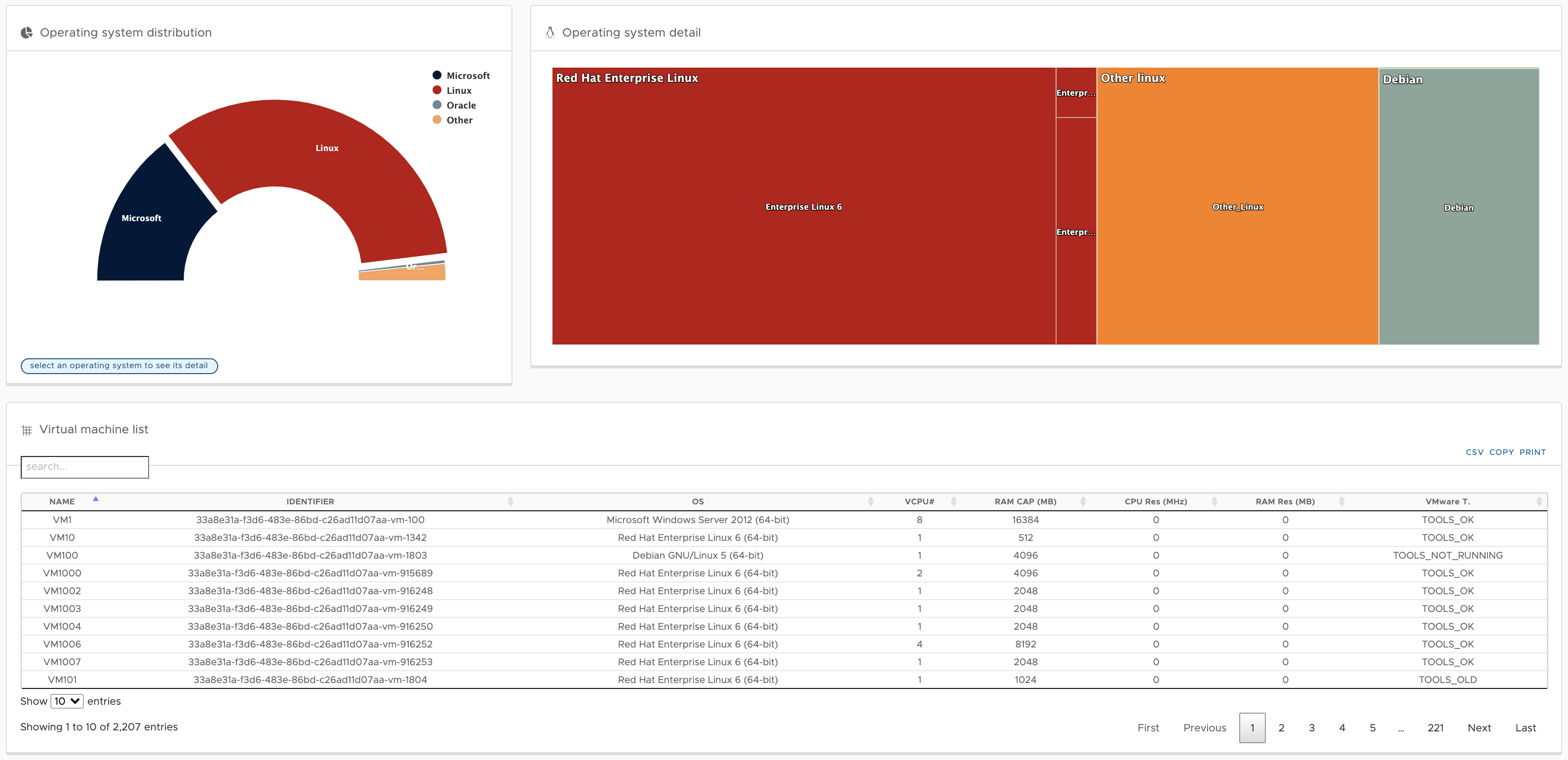The image size is (1568, 760).
Task: Select the tall lower Enterpr... treemap block
Action: tap(1076, 232)
